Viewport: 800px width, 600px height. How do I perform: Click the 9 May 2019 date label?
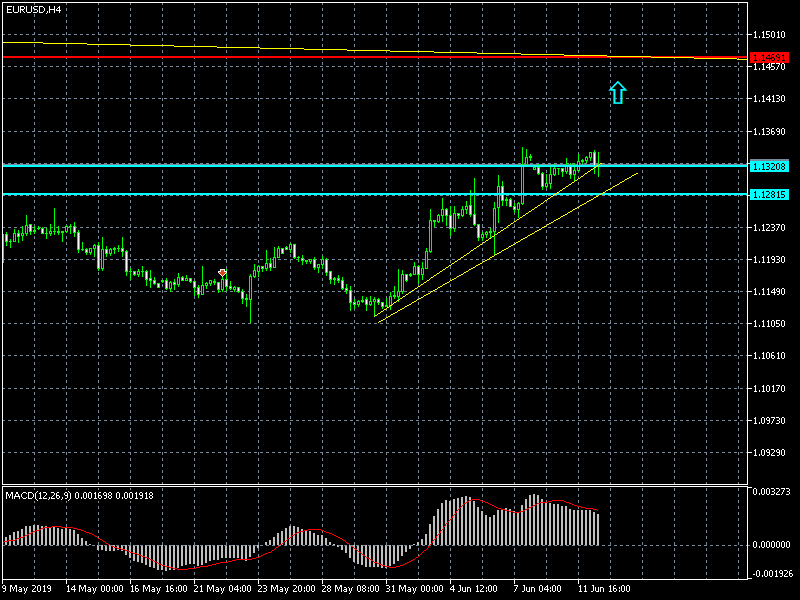27,588
